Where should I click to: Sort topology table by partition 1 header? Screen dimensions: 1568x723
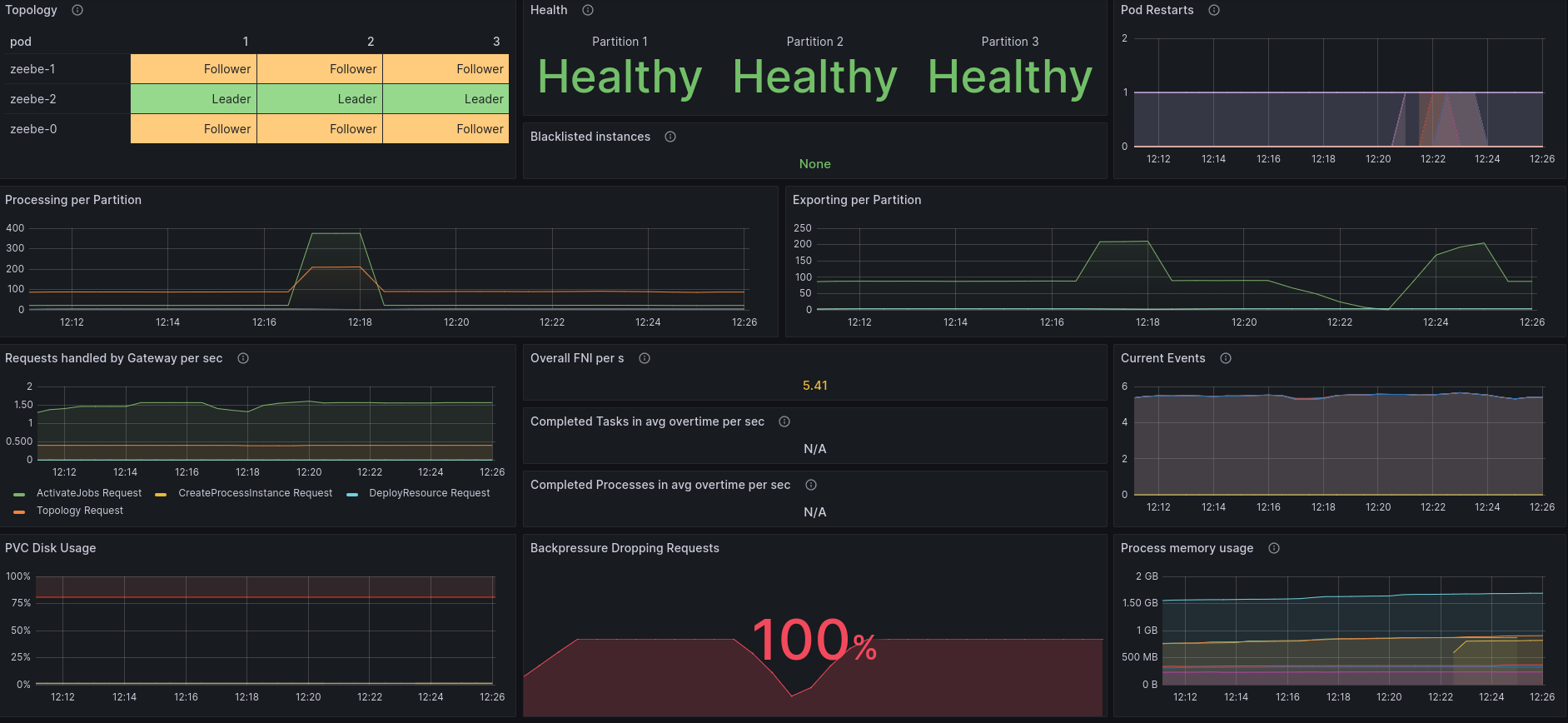(246, 42)
